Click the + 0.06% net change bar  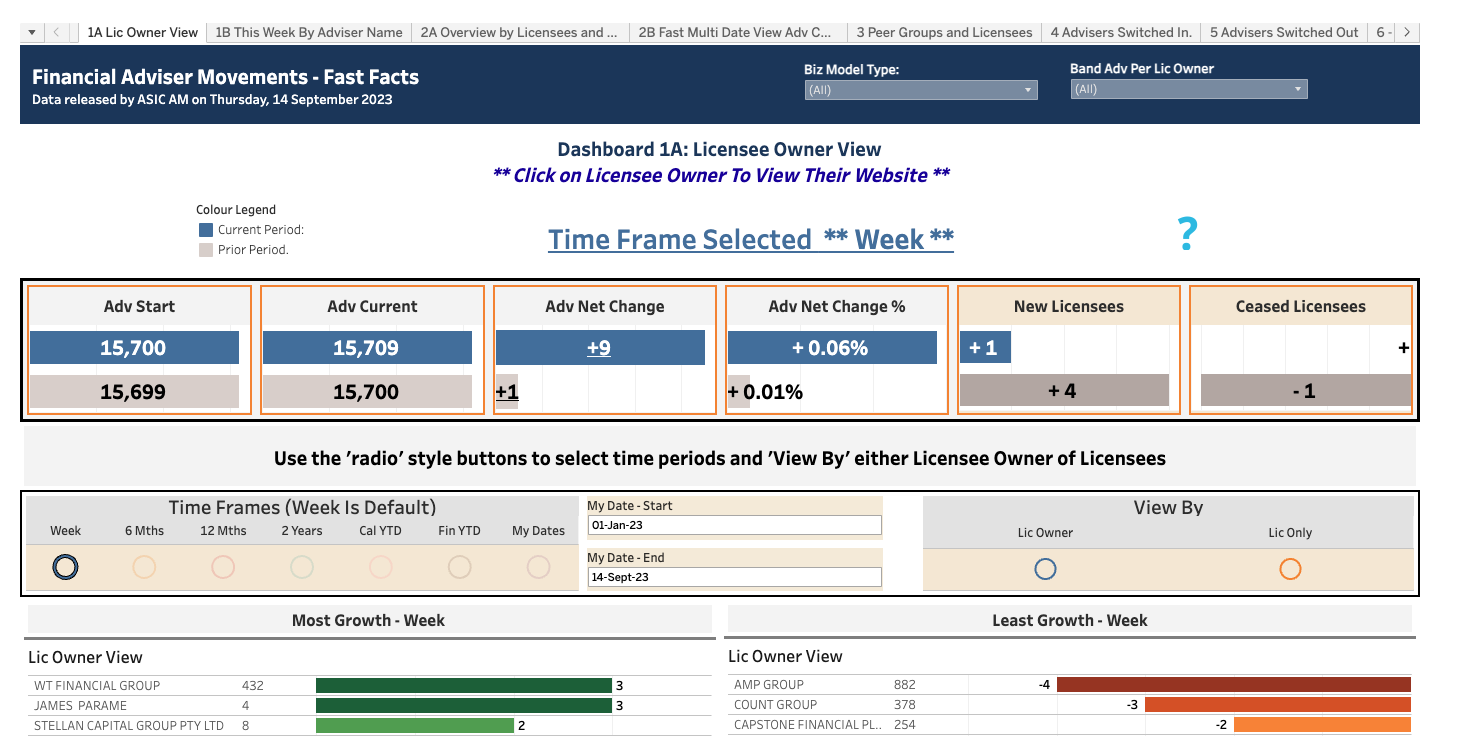coord(832,348)
